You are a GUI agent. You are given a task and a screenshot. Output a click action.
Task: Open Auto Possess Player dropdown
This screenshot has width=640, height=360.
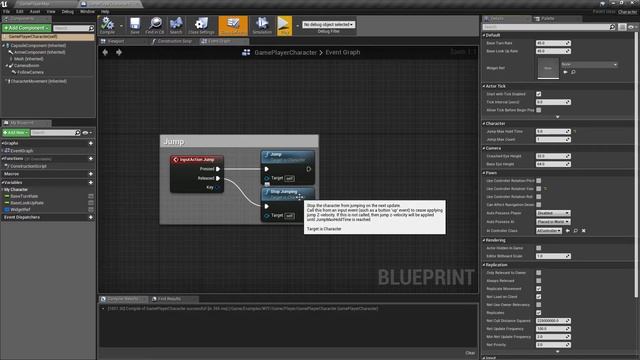553,213
